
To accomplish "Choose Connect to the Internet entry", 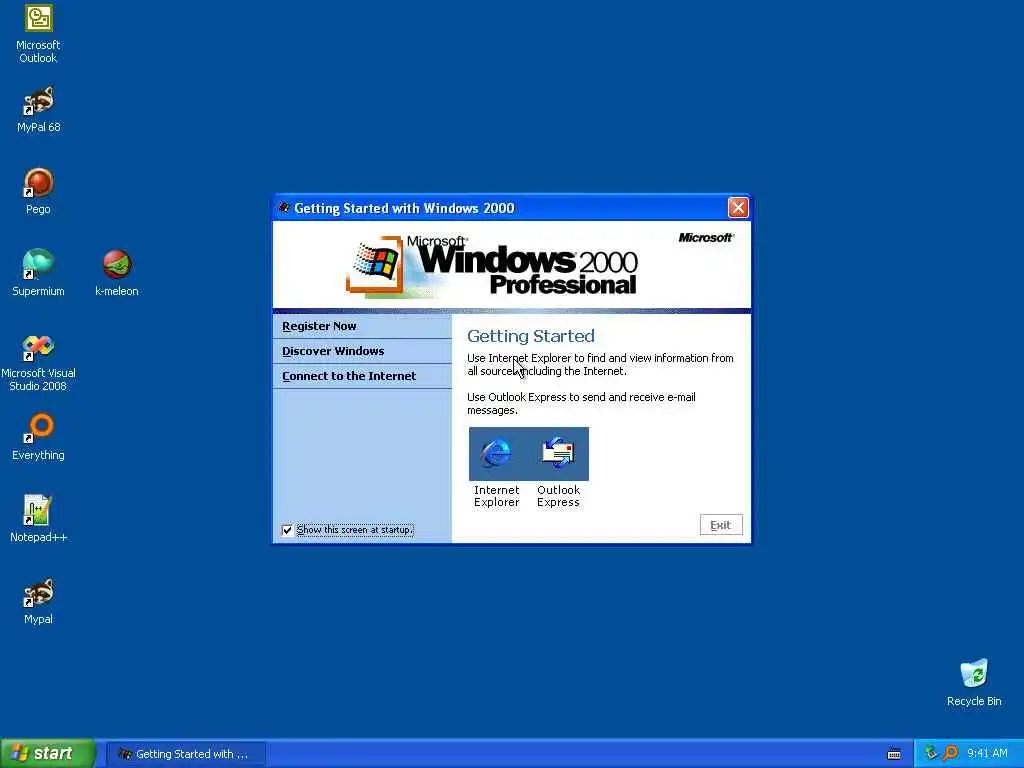I will pyautogui.click(x=362, y=376).
